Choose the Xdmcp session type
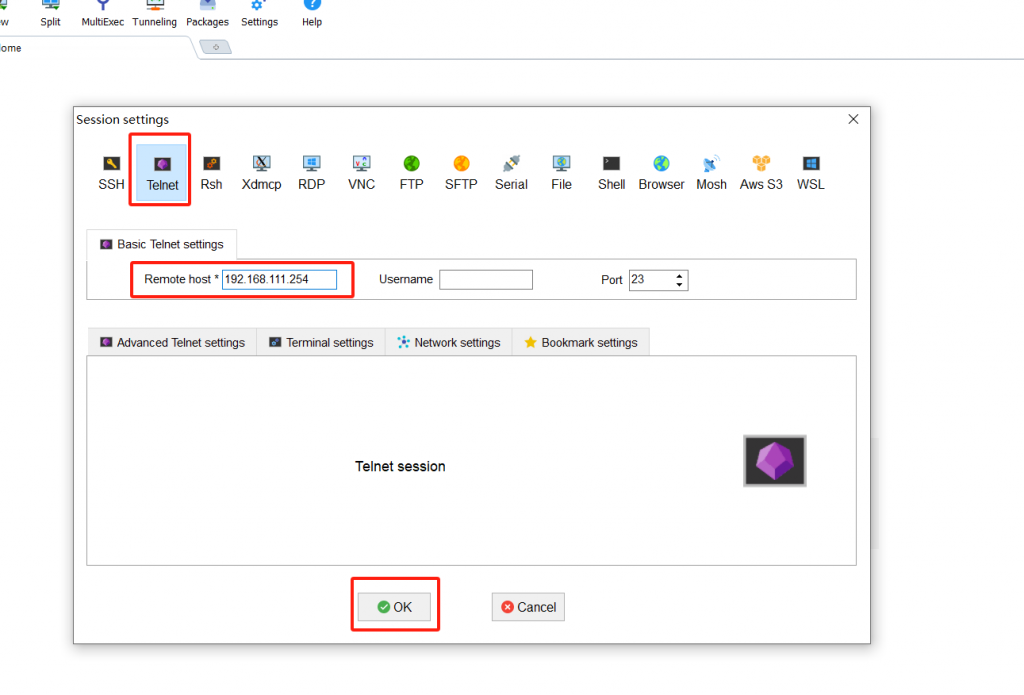Image resolution: width=1024 pixels, height=695 pixels. coord(261,173)
